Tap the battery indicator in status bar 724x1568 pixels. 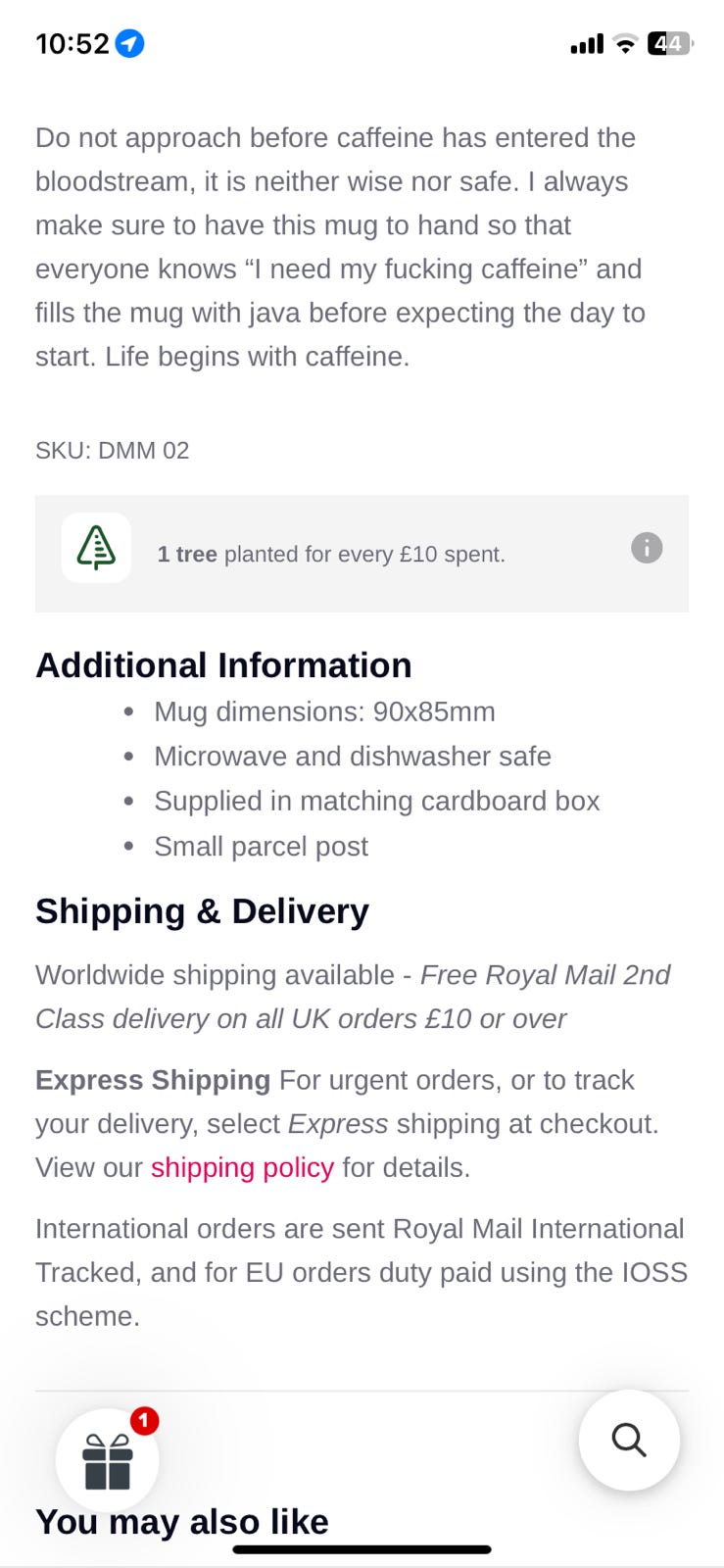point(670,43)
